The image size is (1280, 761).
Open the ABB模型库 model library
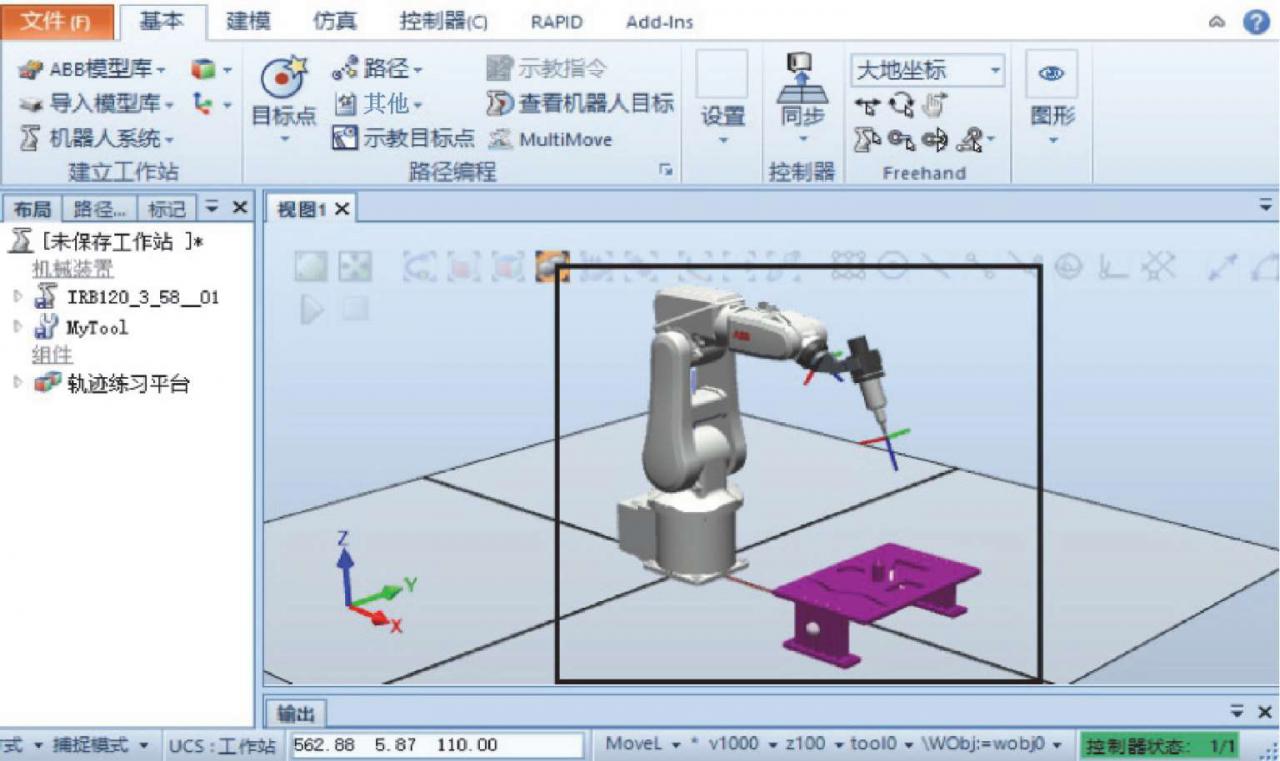[x=92, y=69]
